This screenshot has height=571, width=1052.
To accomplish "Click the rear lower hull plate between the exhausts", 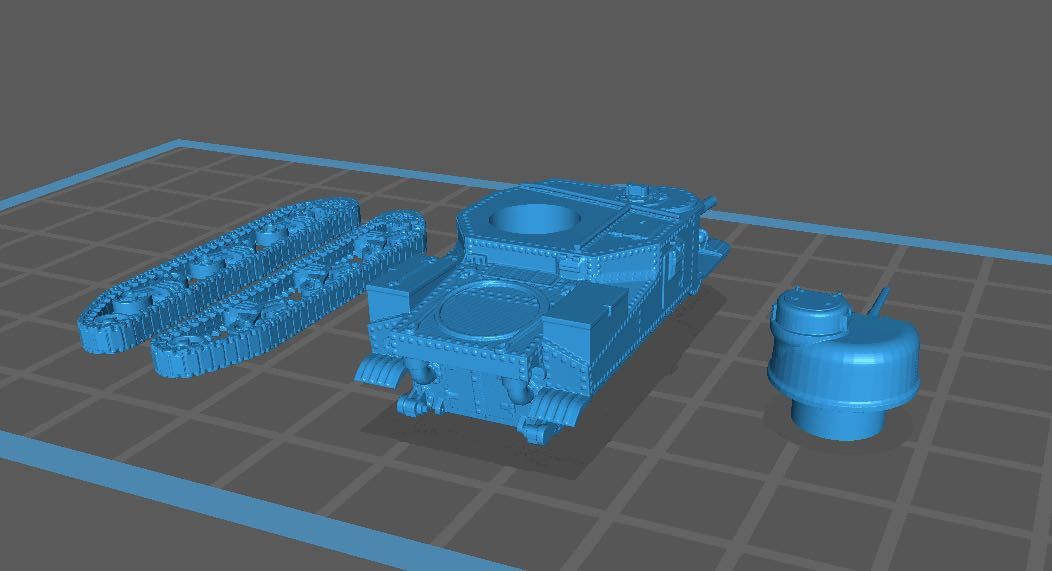I will 470,391.
